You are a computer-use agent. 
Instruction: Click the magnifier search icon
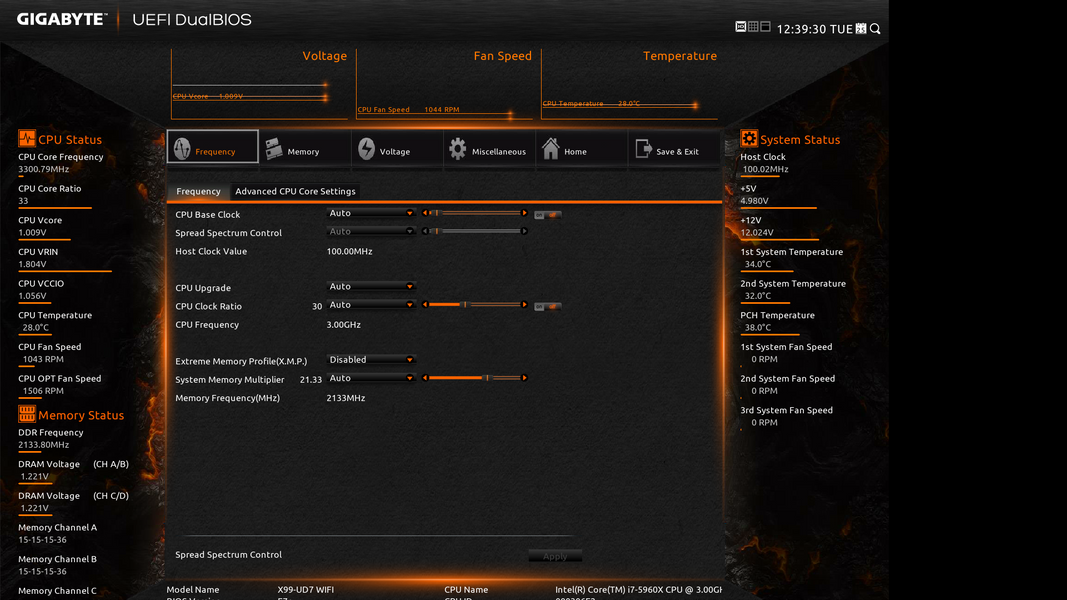875,29
